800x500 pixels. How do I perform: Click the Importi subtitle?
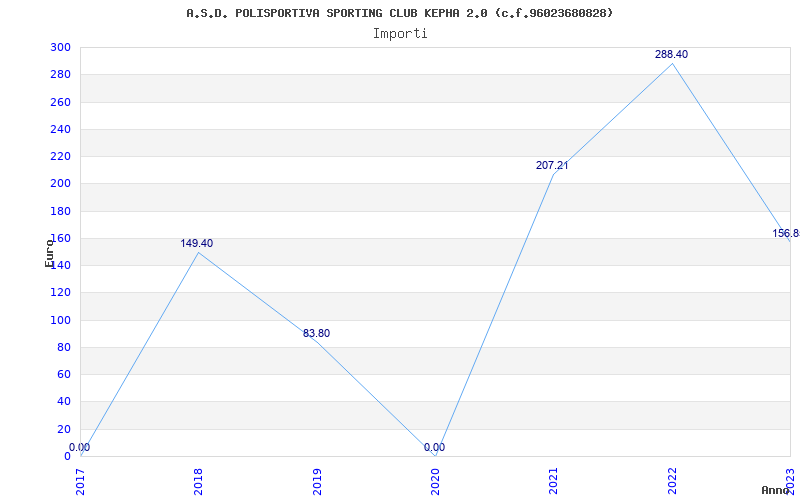point(400,34)
